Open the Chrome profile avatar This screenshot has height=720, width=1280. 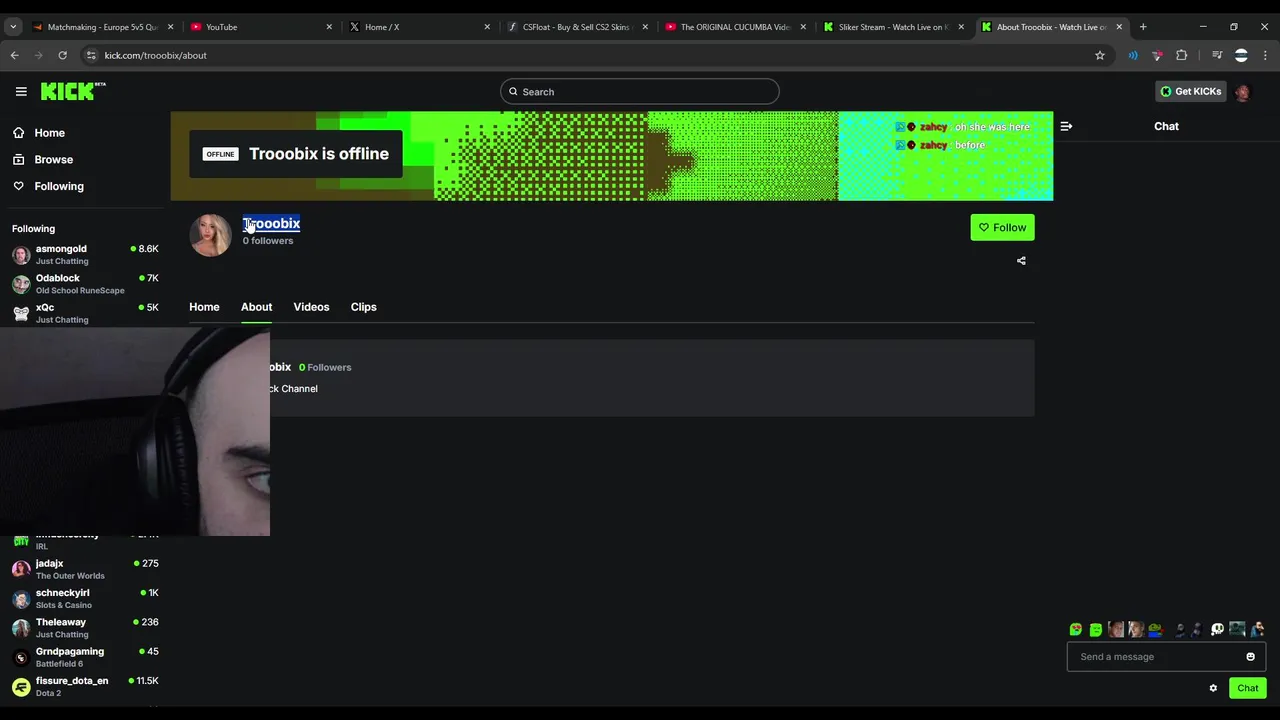tap(1241, 55)
